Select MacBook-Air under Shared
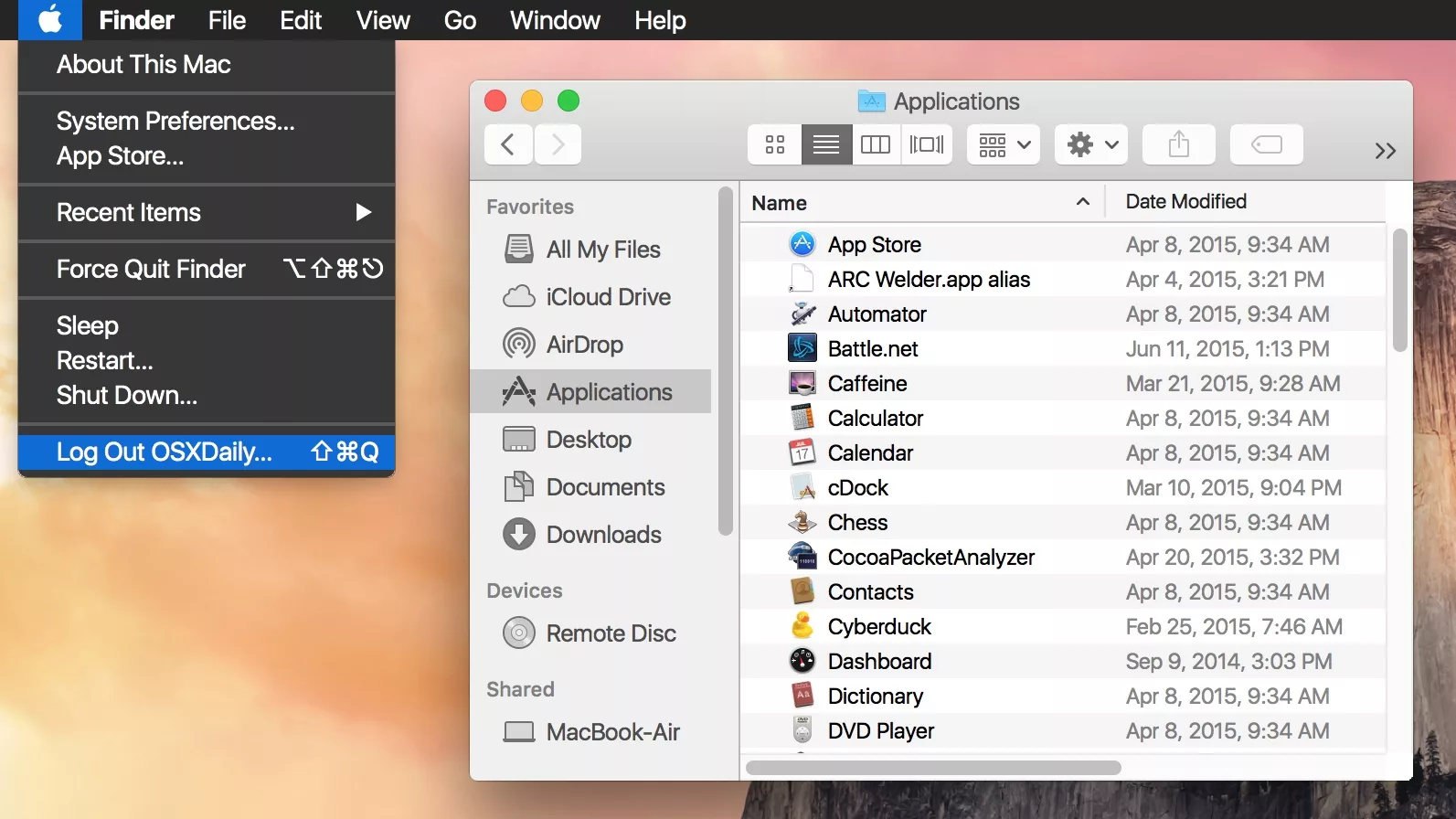This screenshot has height=819, width=1456. tap(590, 732)
